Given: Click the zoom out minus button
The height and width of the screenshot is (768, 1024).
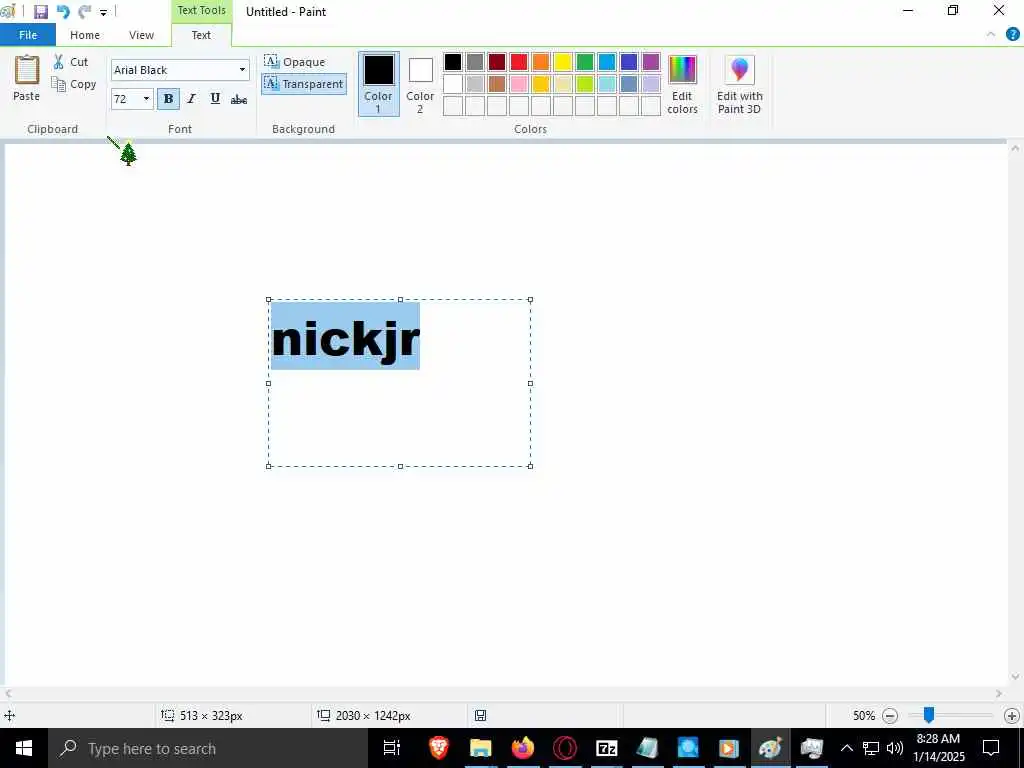Looking at the screenshot, I should coord(889,716).
